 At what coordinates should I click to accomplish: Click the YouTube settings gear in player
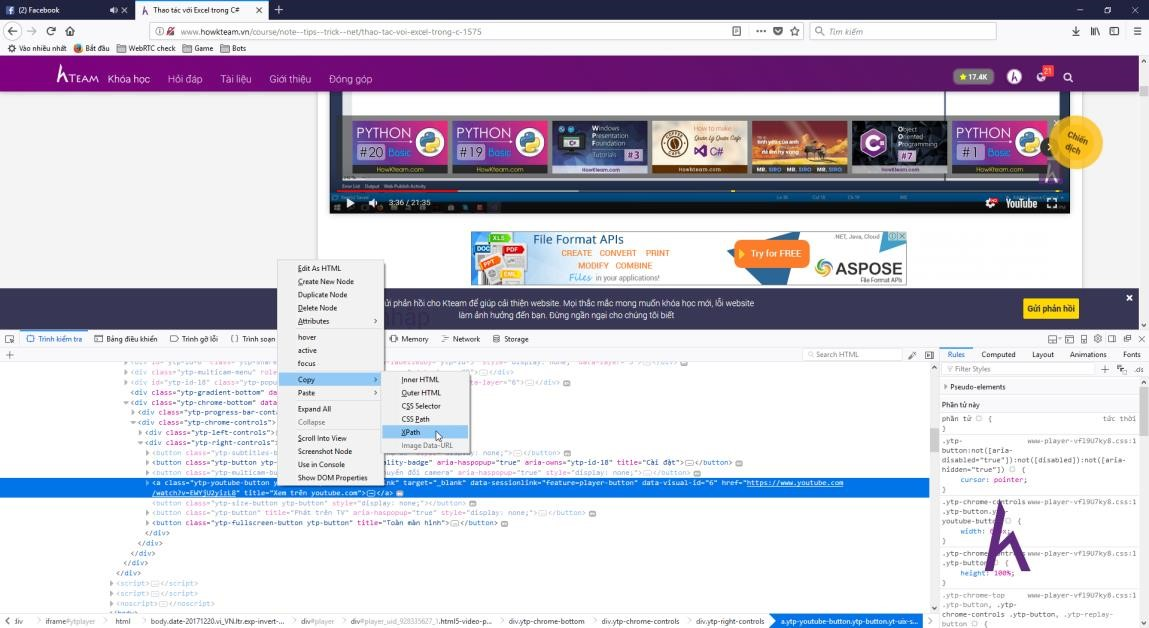(991, 203)
